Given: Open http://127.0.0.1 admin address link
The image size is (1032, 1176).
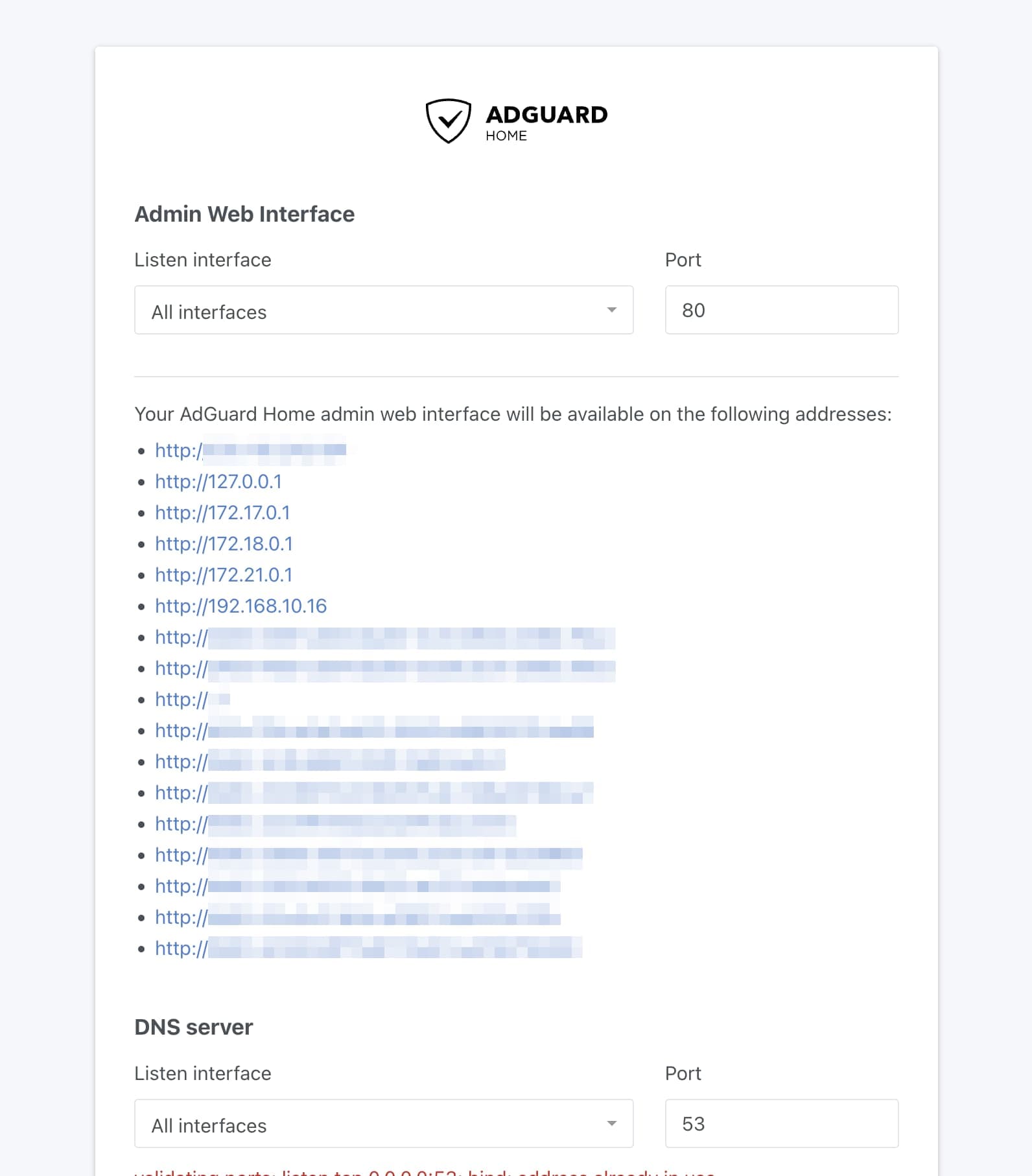Looking at the screenshot, I should click(219, 482).
